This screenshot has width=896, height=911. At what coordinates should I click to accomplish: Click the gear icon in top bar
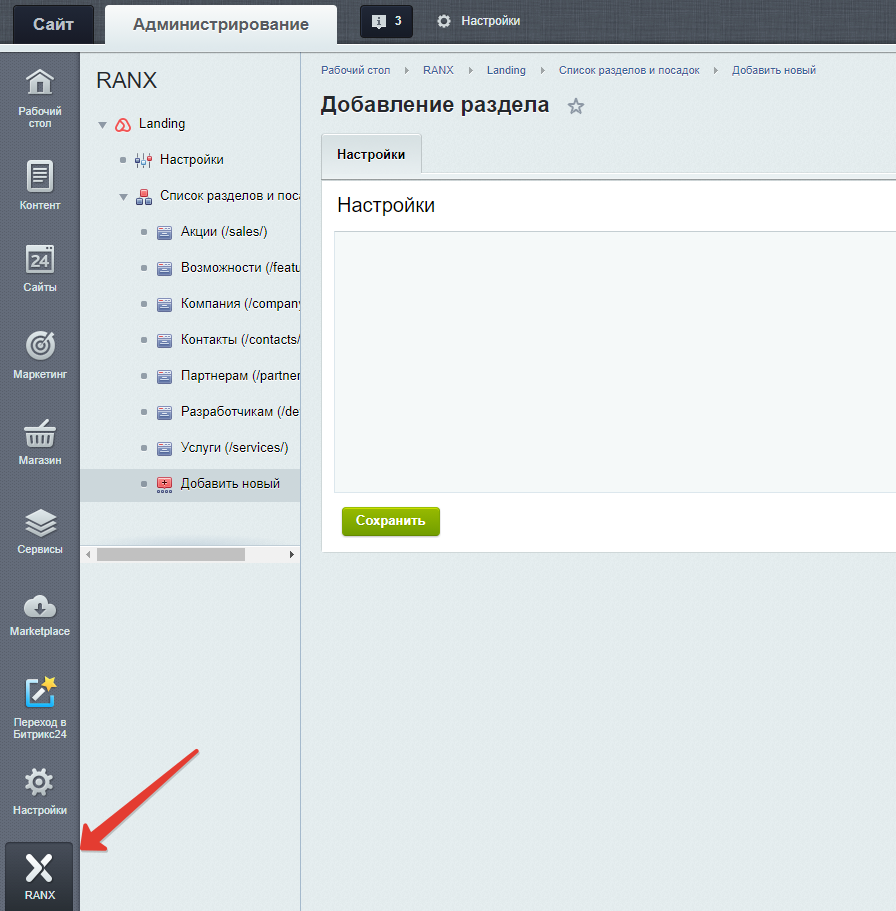444,21
